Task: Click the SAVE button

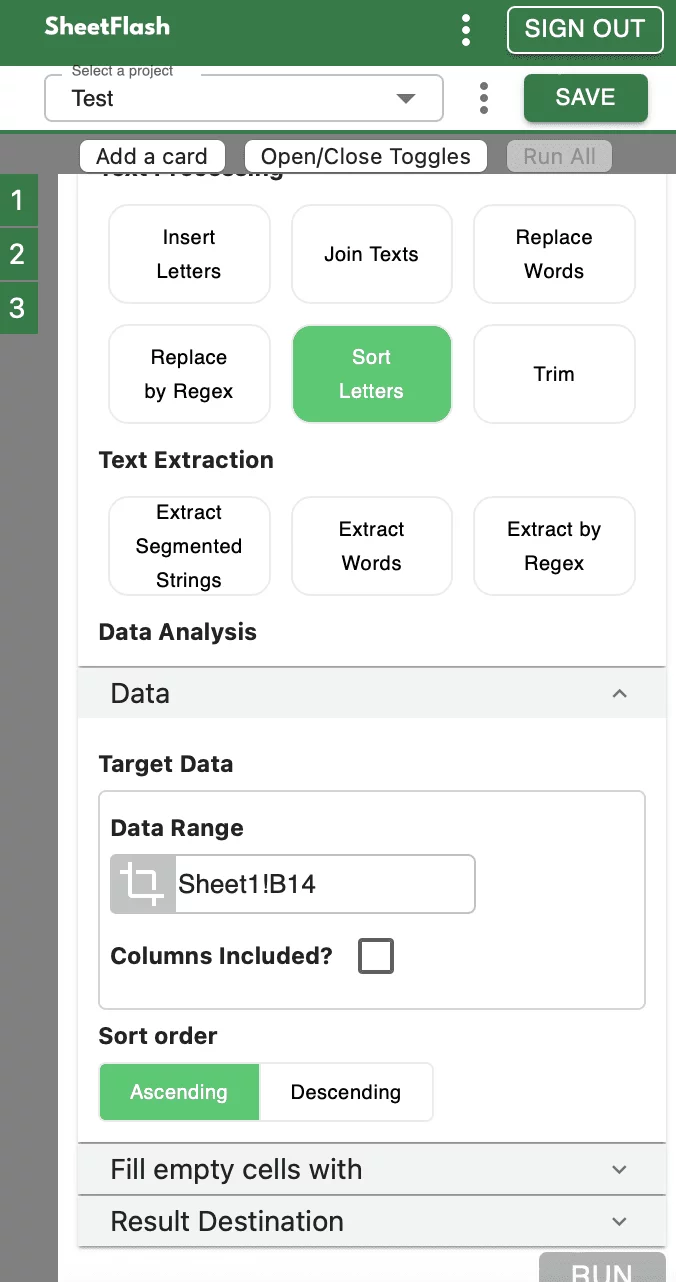Action: coord(585,97)
